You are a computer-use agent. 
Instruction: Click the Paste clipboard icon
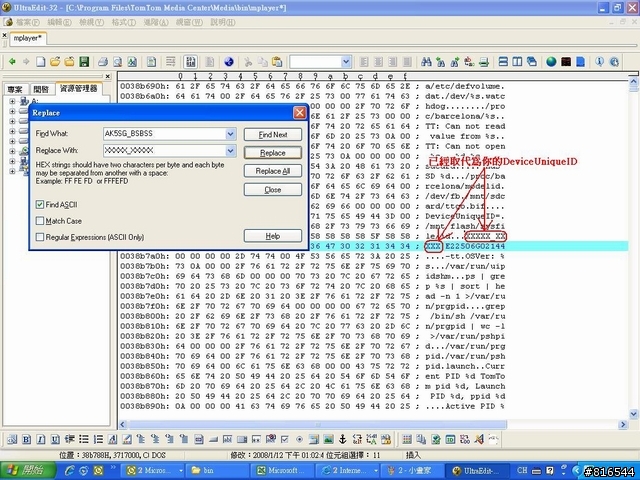coord(277,62)
